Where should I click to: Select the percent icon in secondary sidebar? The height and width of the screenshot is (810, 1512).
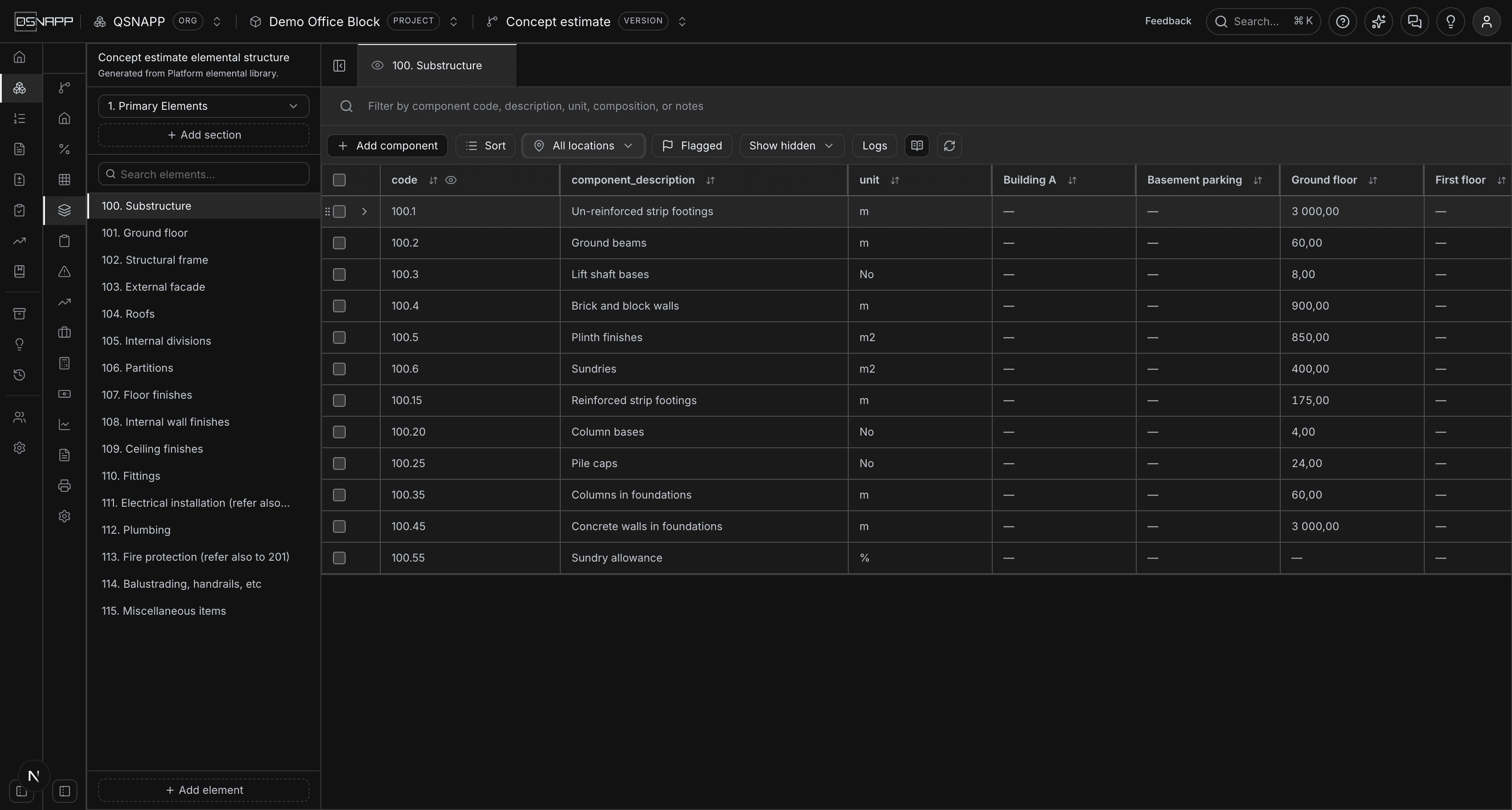[x=64, y=149]
